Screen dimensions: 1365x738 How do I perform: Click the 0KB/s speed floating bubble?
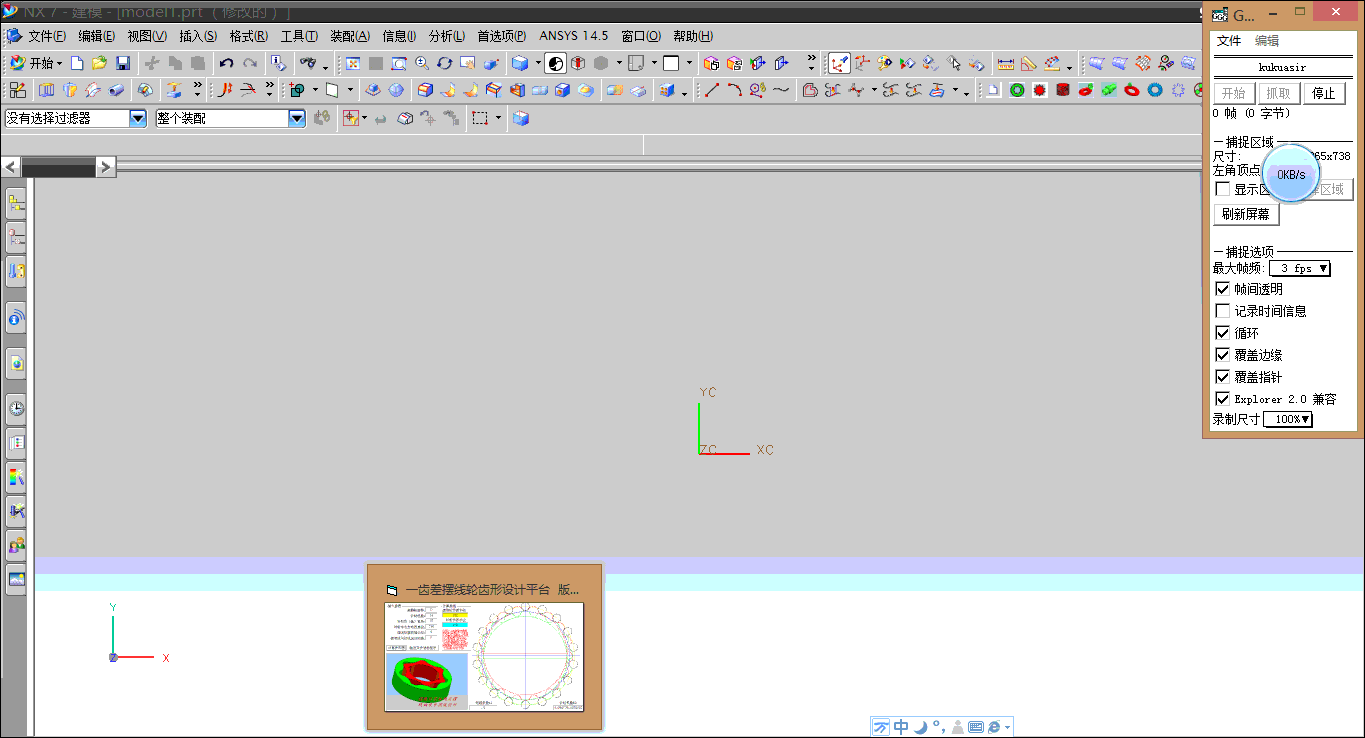point(1291,174)
